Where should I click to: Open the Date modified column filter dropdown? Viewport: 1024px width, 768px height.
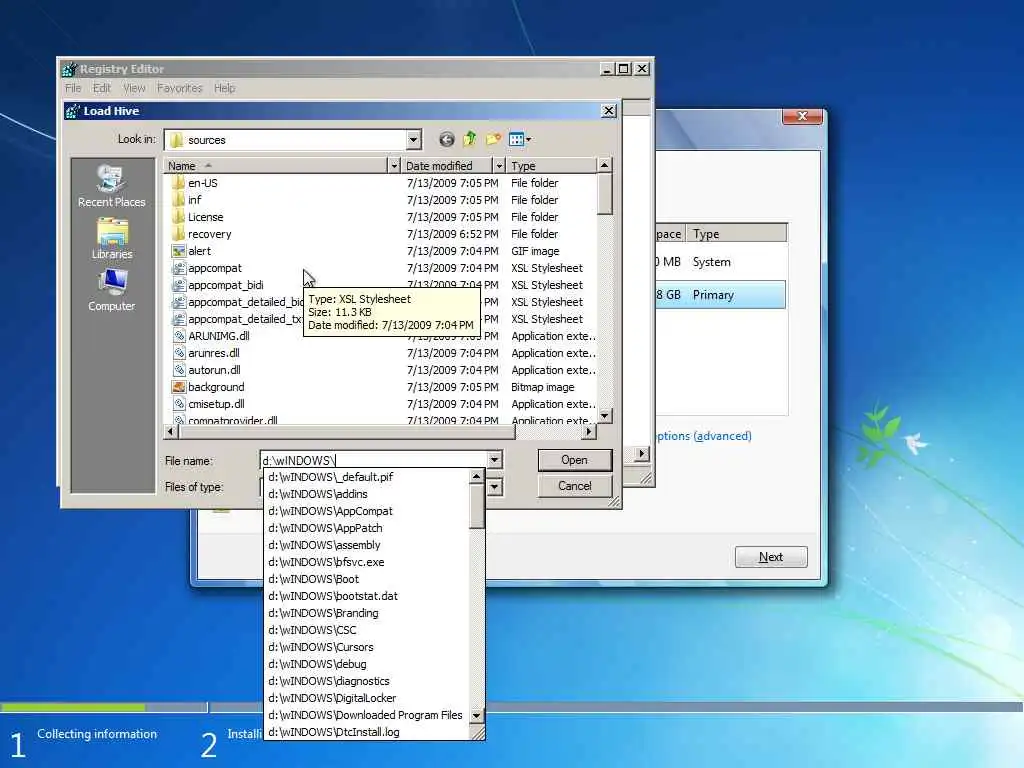pos(499,166)
